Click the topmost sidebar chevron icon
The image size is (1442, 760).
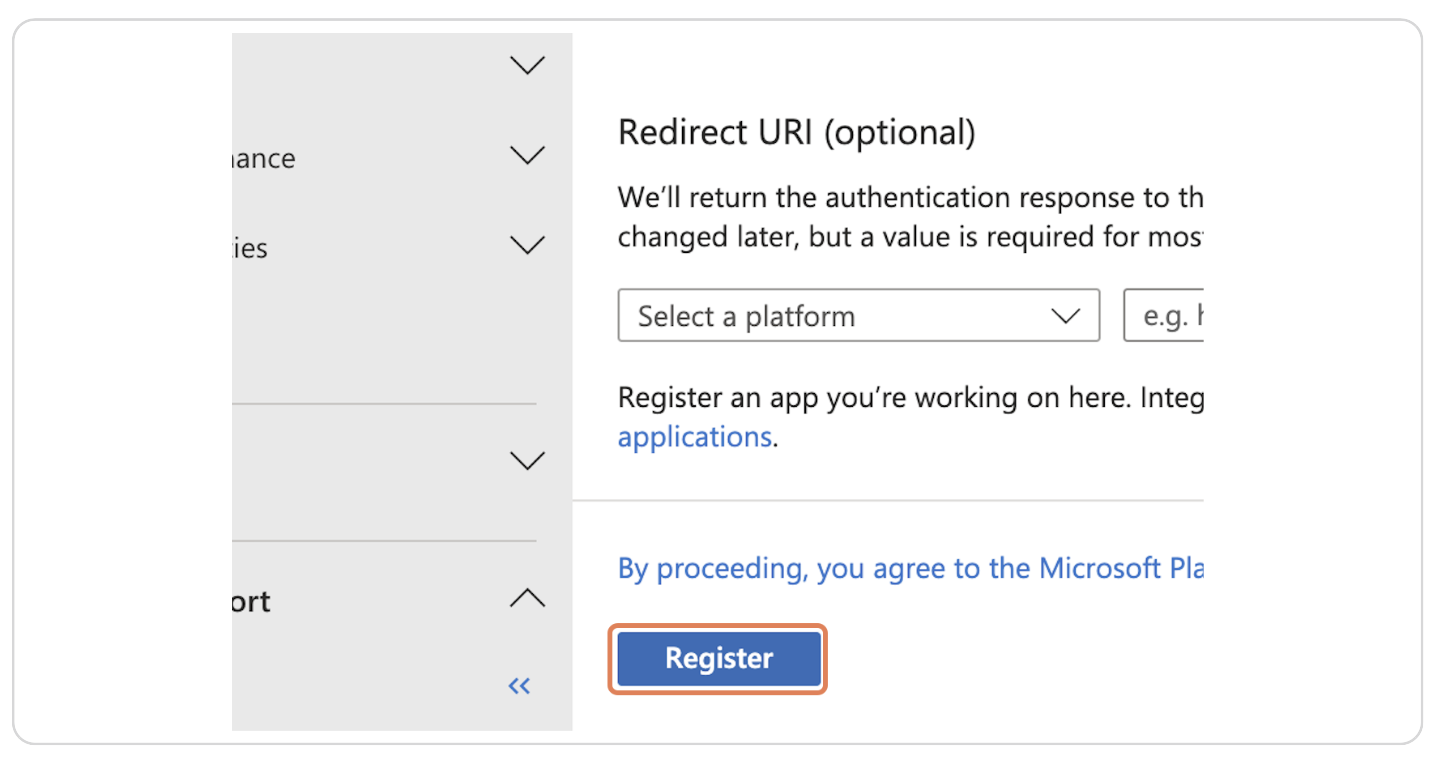coord(527,63)
